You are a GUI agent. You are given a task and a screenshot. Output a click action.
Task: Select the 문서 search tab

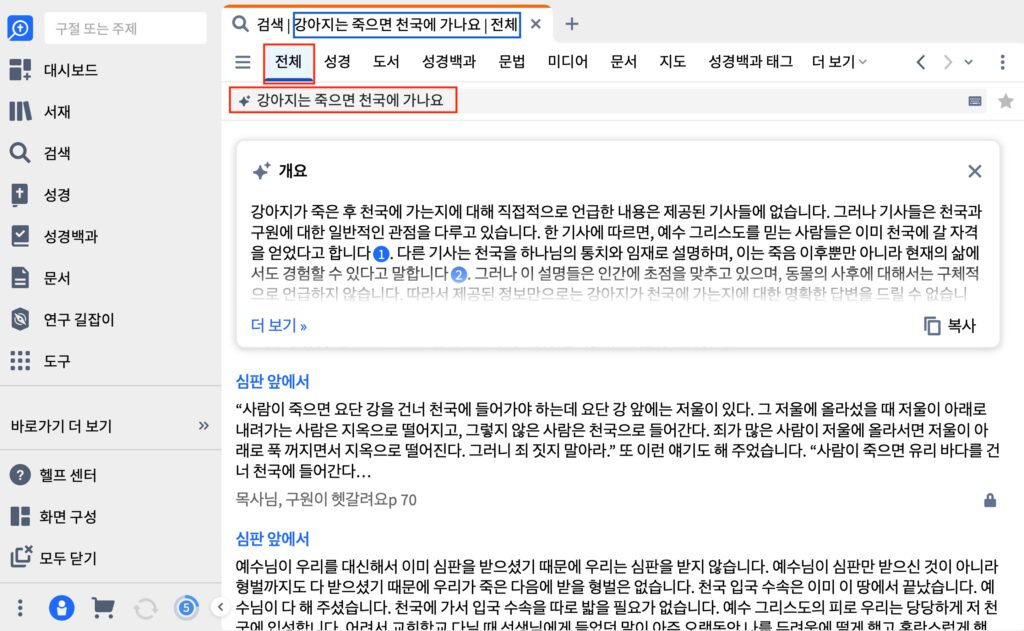623,62
